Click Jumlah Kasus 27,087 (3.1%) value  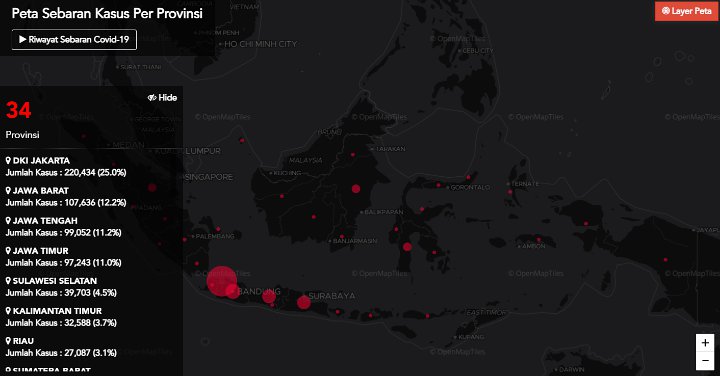[61, 353]
